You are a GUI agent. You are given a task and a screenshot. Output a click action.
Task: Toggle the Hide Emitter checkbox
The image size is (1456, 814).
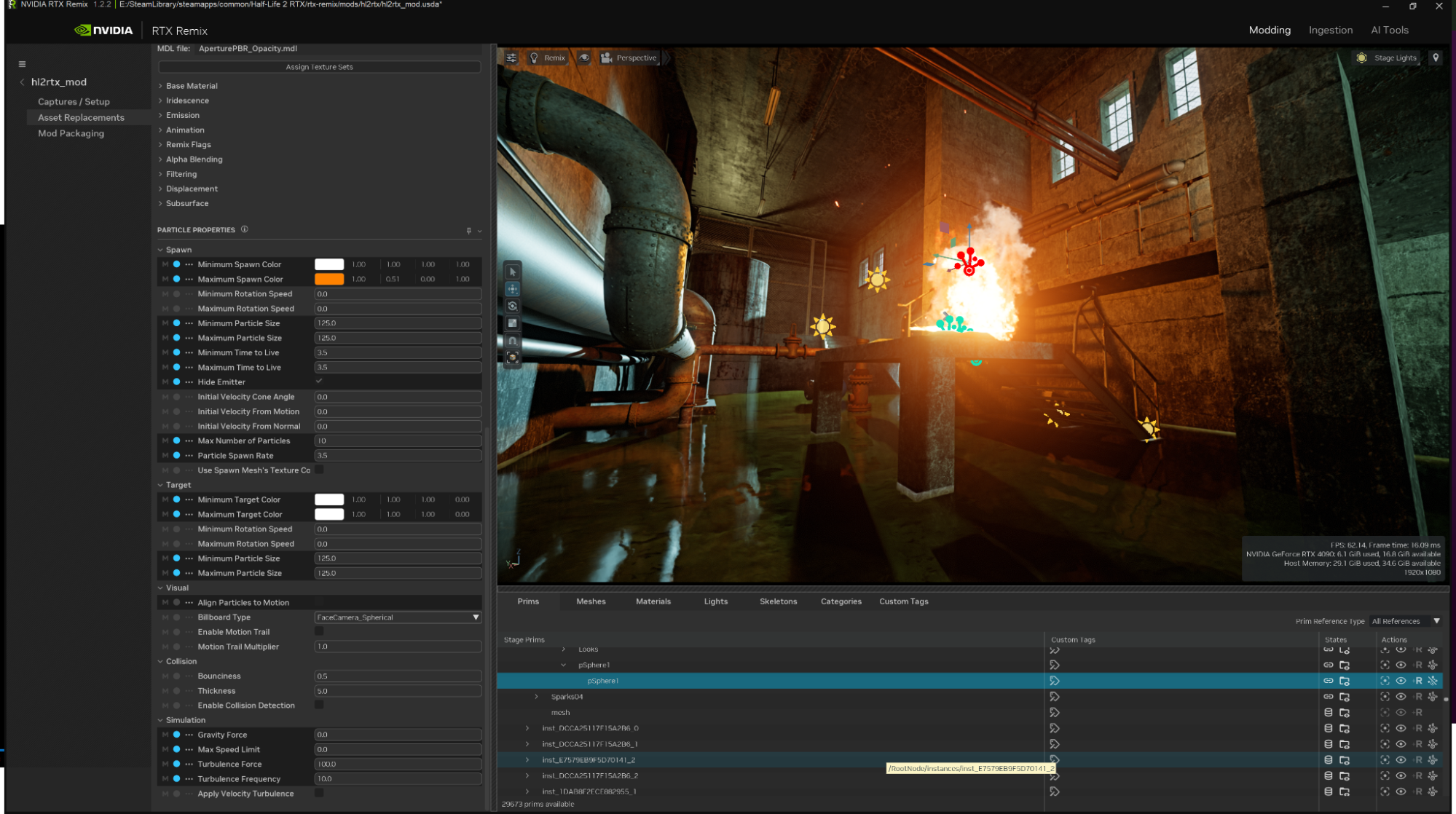click(318, 381)
